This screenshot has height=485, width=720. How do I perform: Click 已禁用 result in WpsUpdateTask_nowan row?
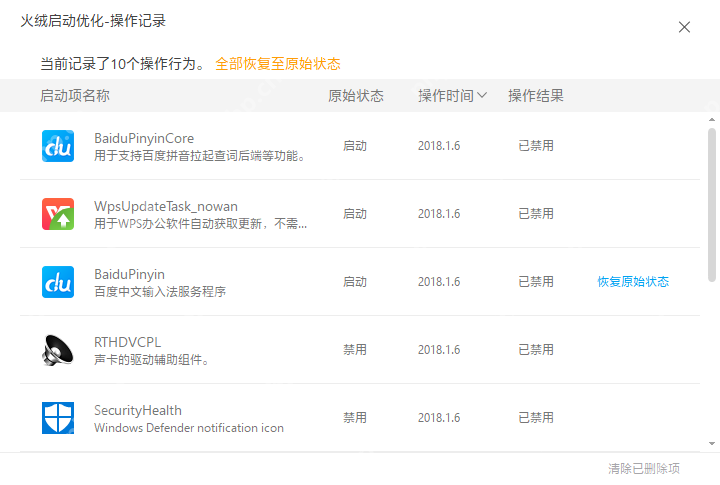536,214
